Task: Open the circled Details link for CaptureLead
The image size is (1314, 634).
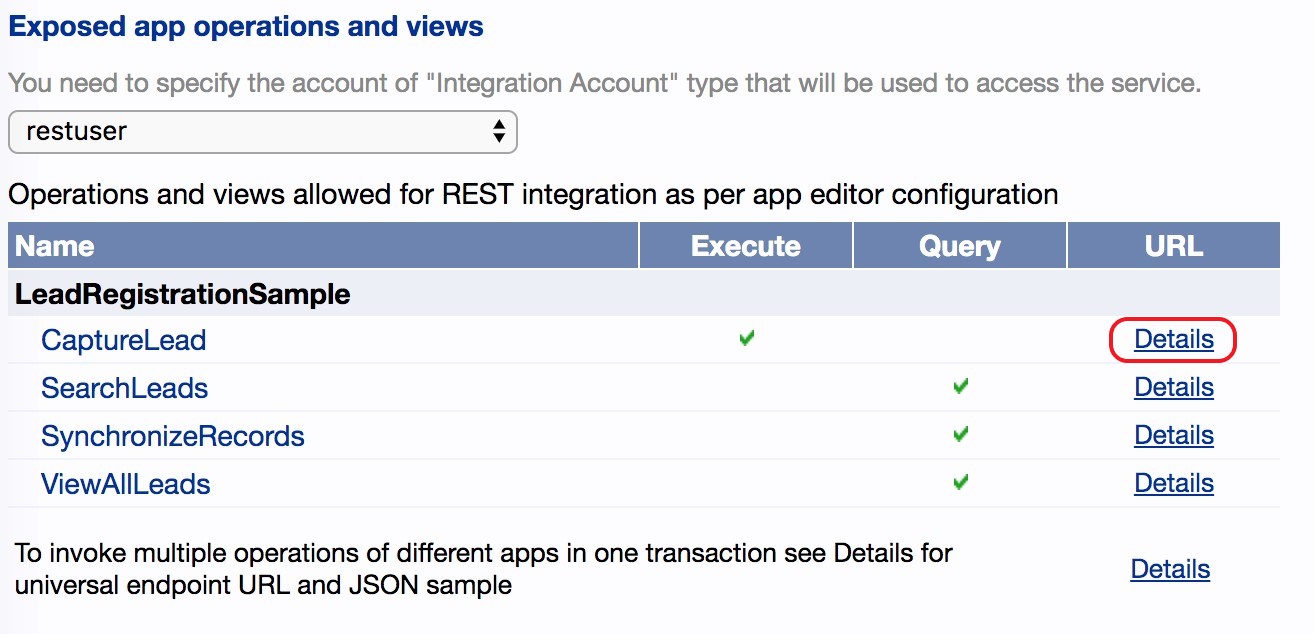Action: pos(1173,340)
